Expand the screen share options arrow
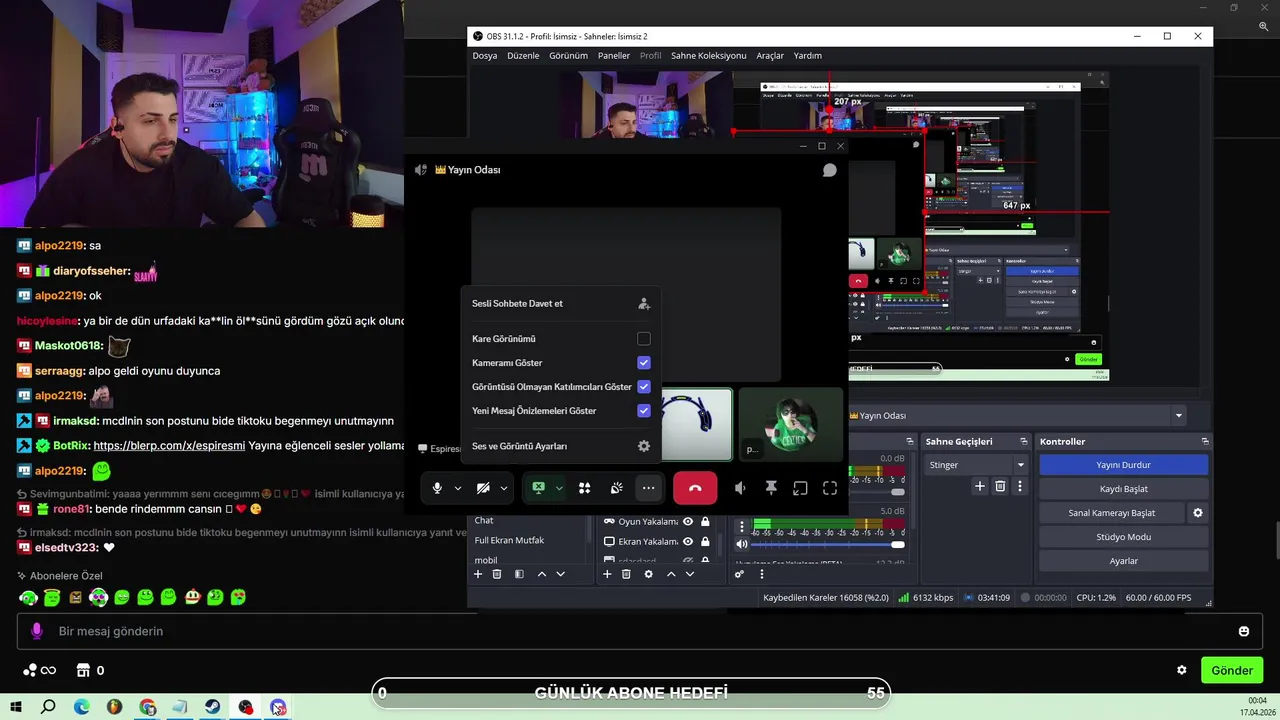The width and height of the screenshot is (1280, 720). [x=559, y=488]
